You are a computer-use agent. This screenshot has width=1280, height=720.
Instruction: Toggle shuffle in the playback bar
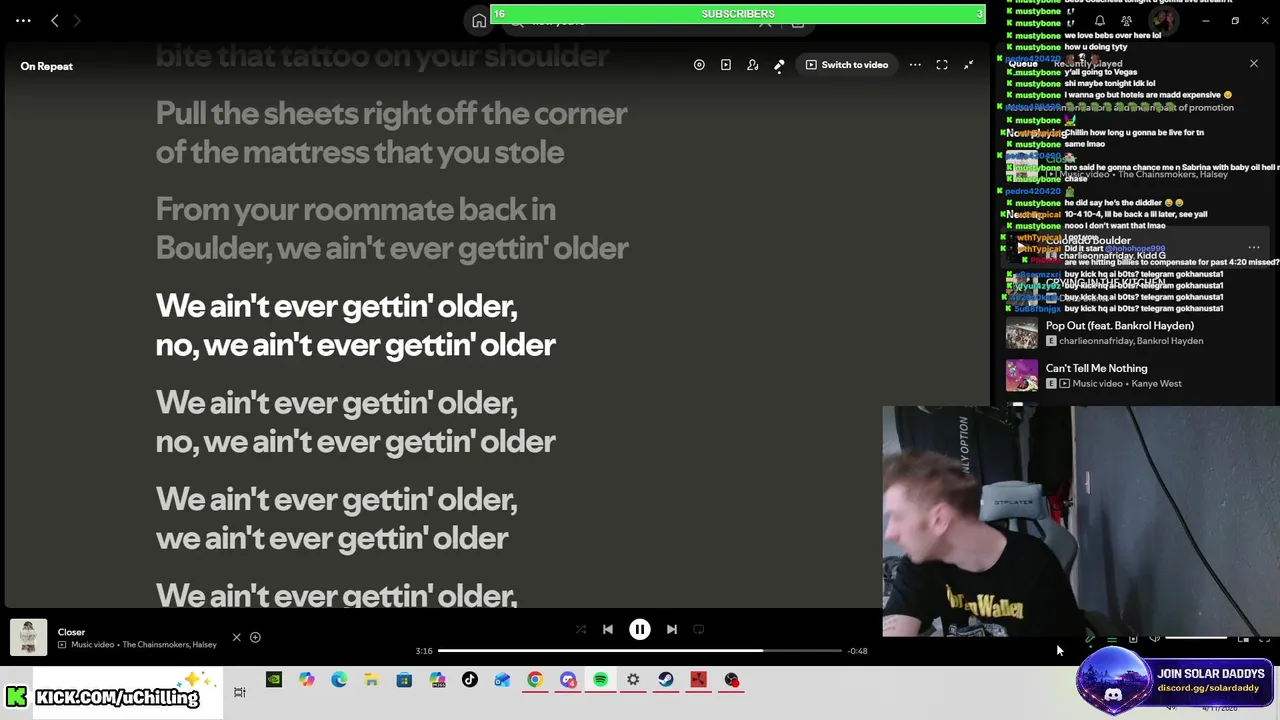coord(581,629)
